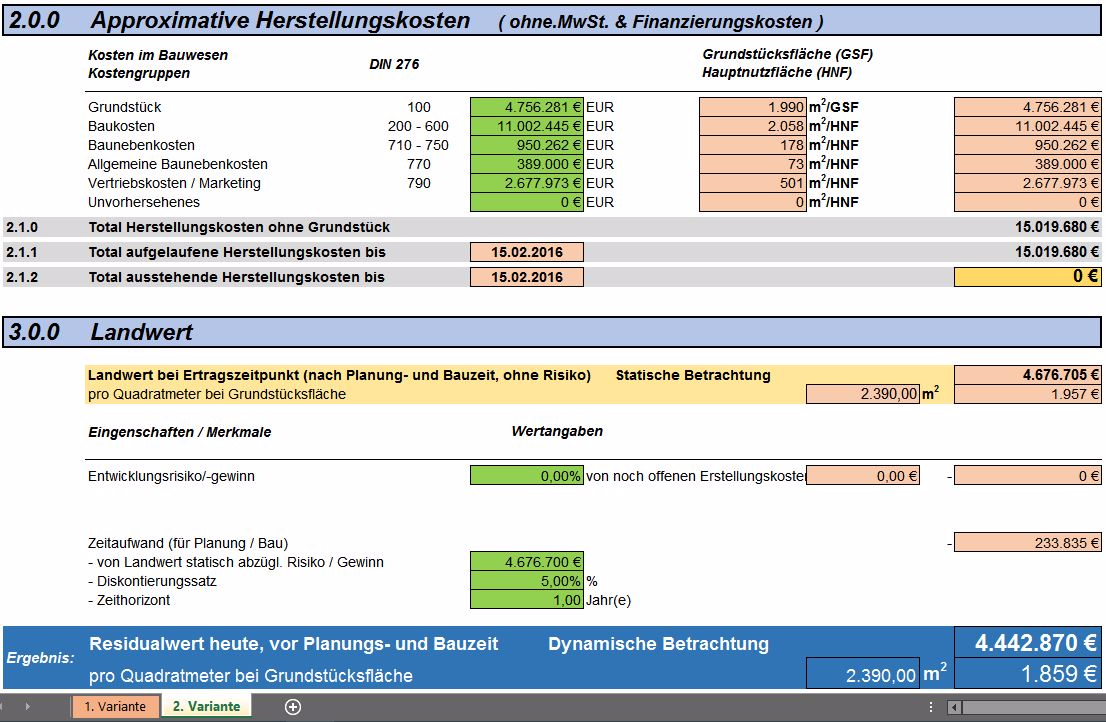Click the Residualwert result cell 4.442.870 €
1106x722 pixels.
pyautogui.click(x=1028, y=642)
